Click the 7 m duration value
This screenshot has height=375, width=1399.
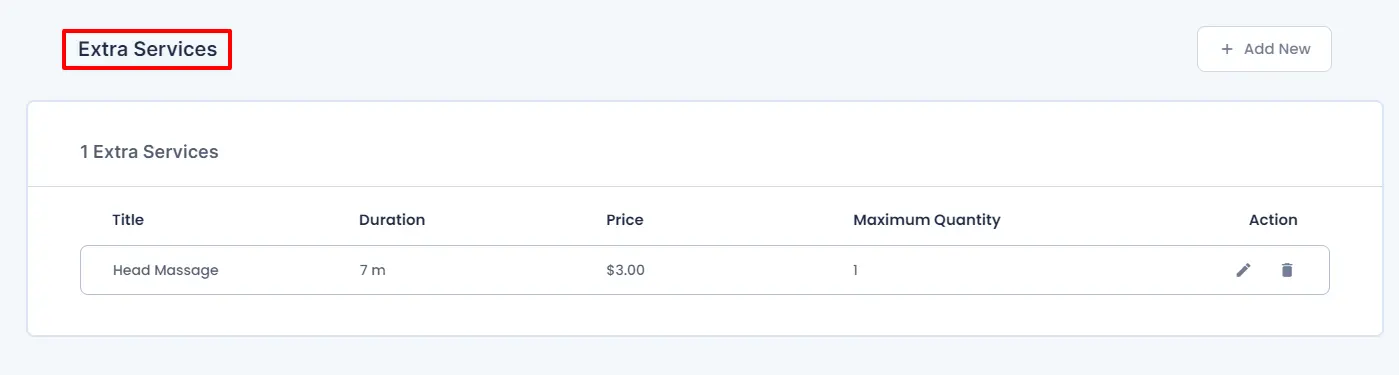pyautogui.click(x=372, y=270)
